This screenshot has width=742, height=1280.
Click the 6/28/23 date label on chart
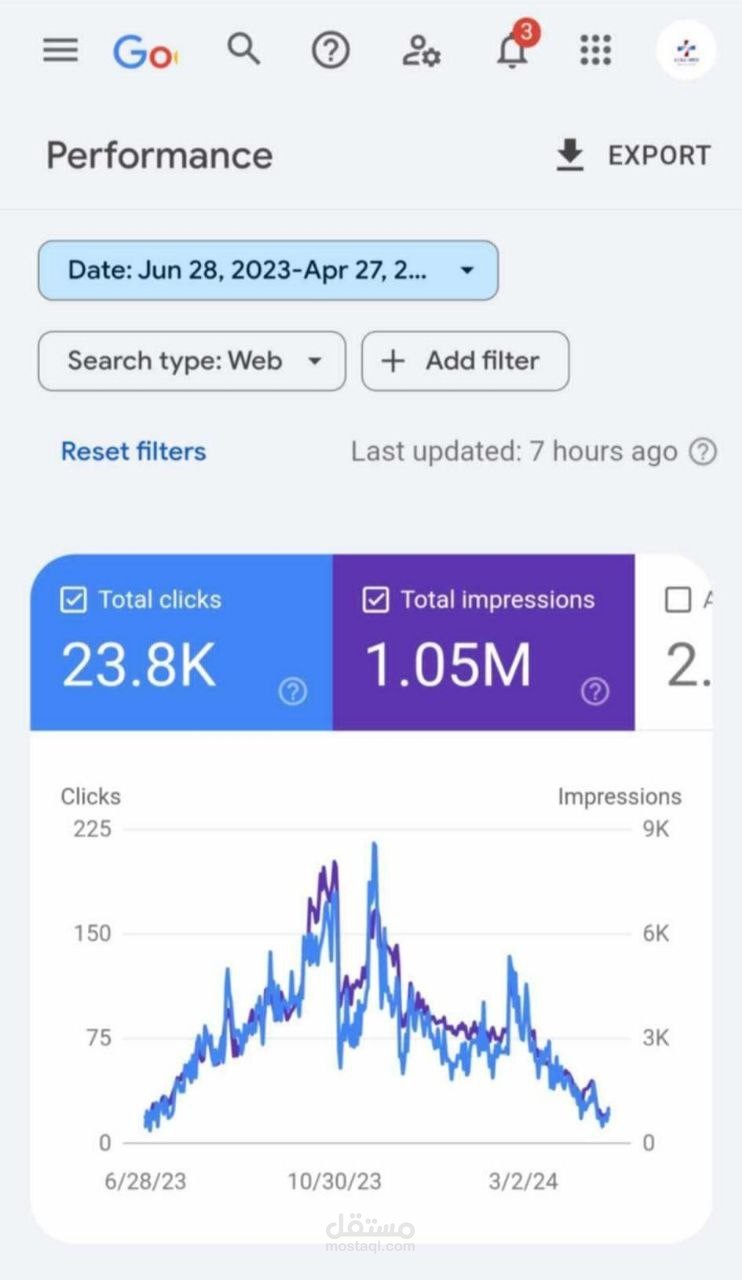tap(146, 1181)
